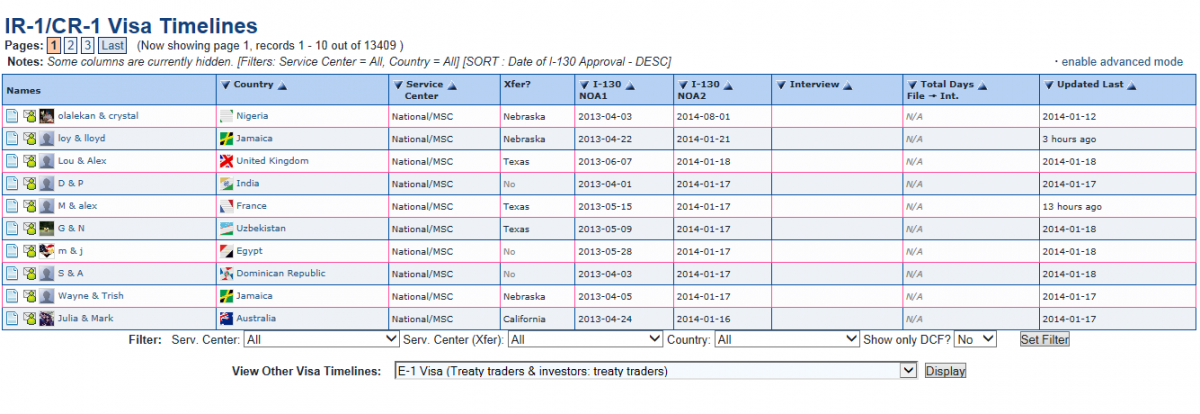Open timeline document icon for m & j

pyautogui.click(x=12, y=251)
